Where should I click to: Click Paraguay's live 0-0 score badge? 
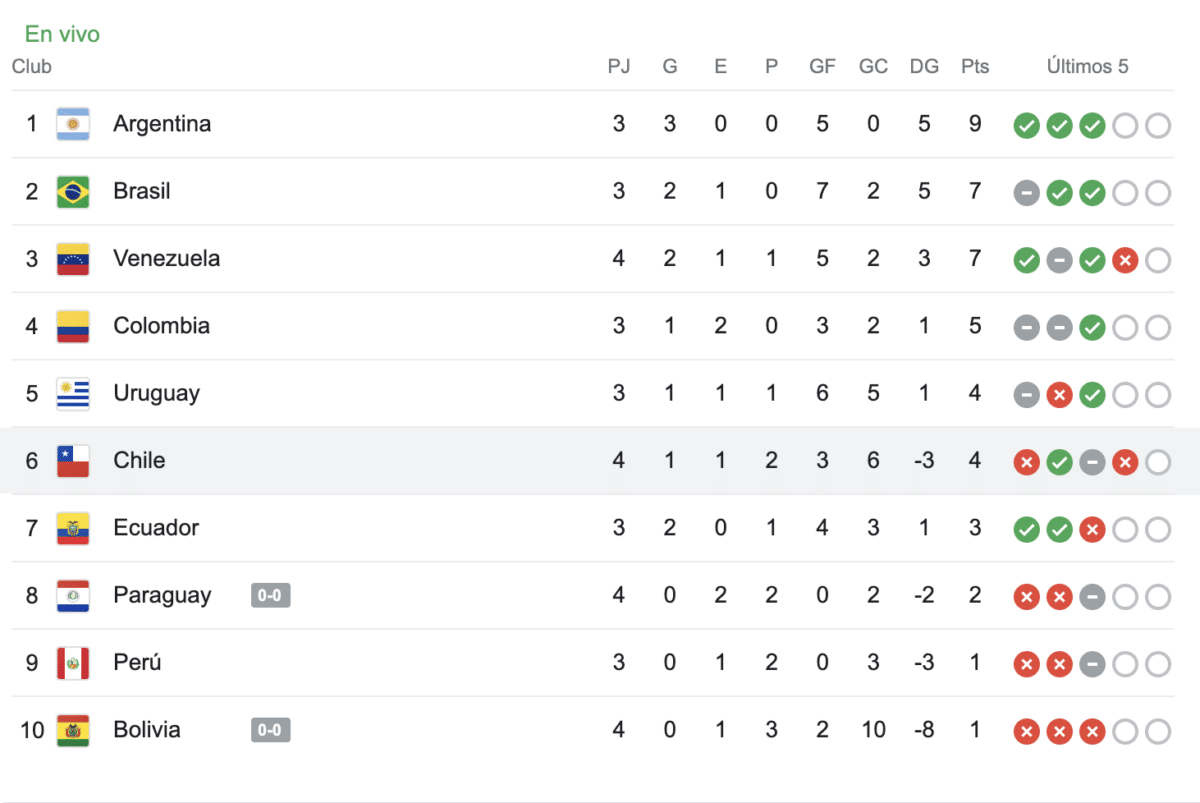click(x=270, y=595)
